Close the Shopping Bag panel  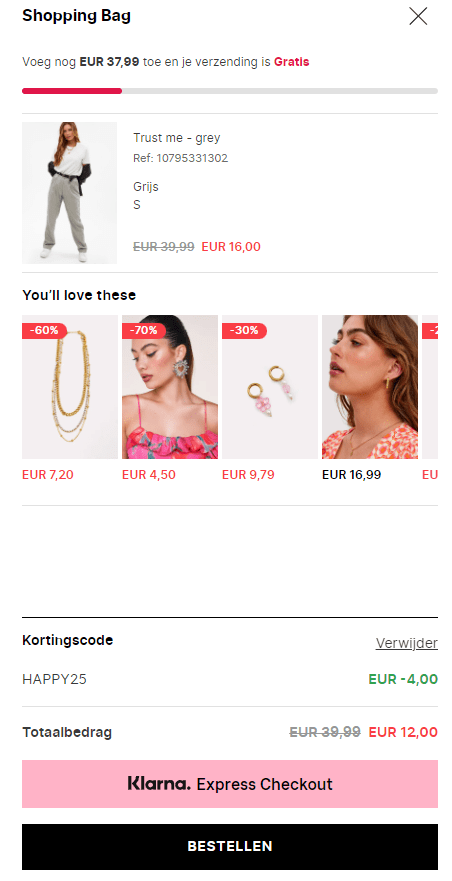pos(418,16)
